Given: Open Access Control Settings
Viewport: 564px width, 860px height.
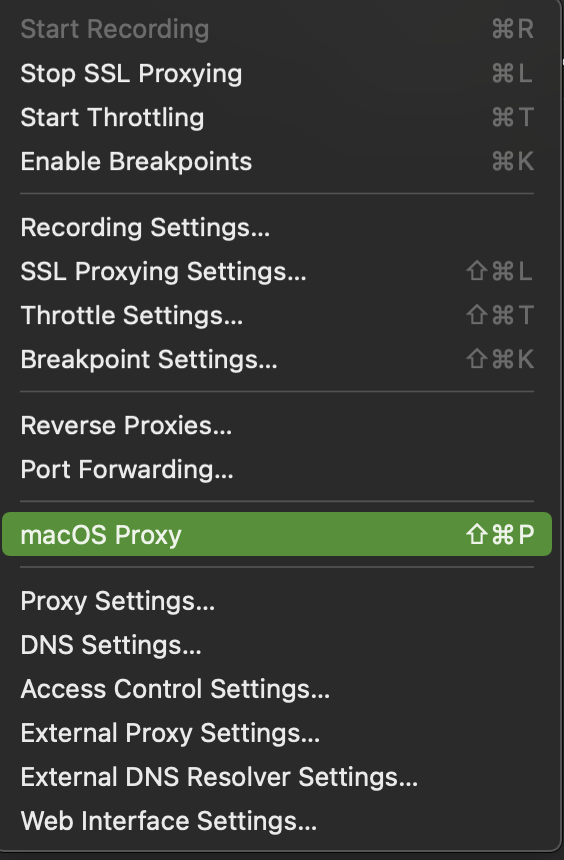Looking at the screenshot, I should (277, 688).
